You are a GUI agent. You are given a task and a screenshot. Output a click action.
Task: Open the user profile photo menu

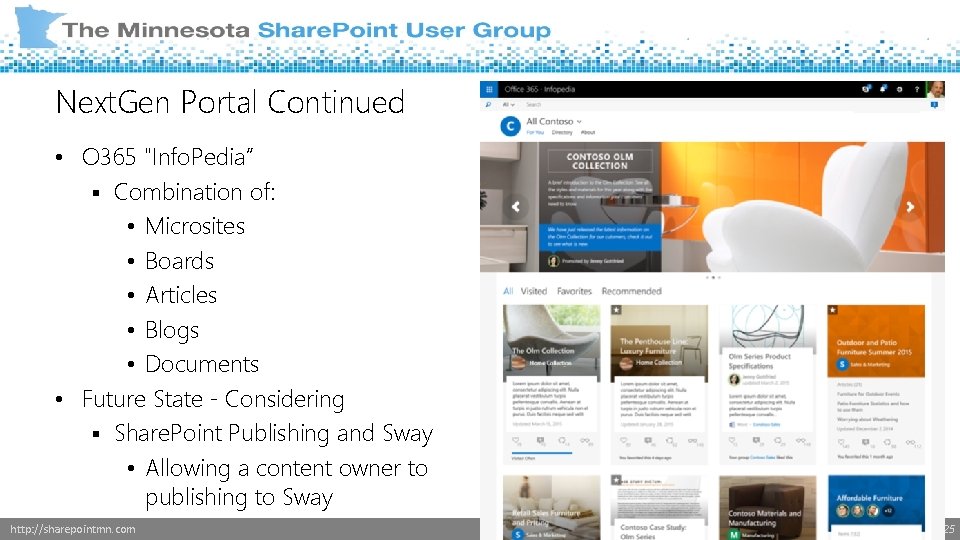[x=936, y=89]
